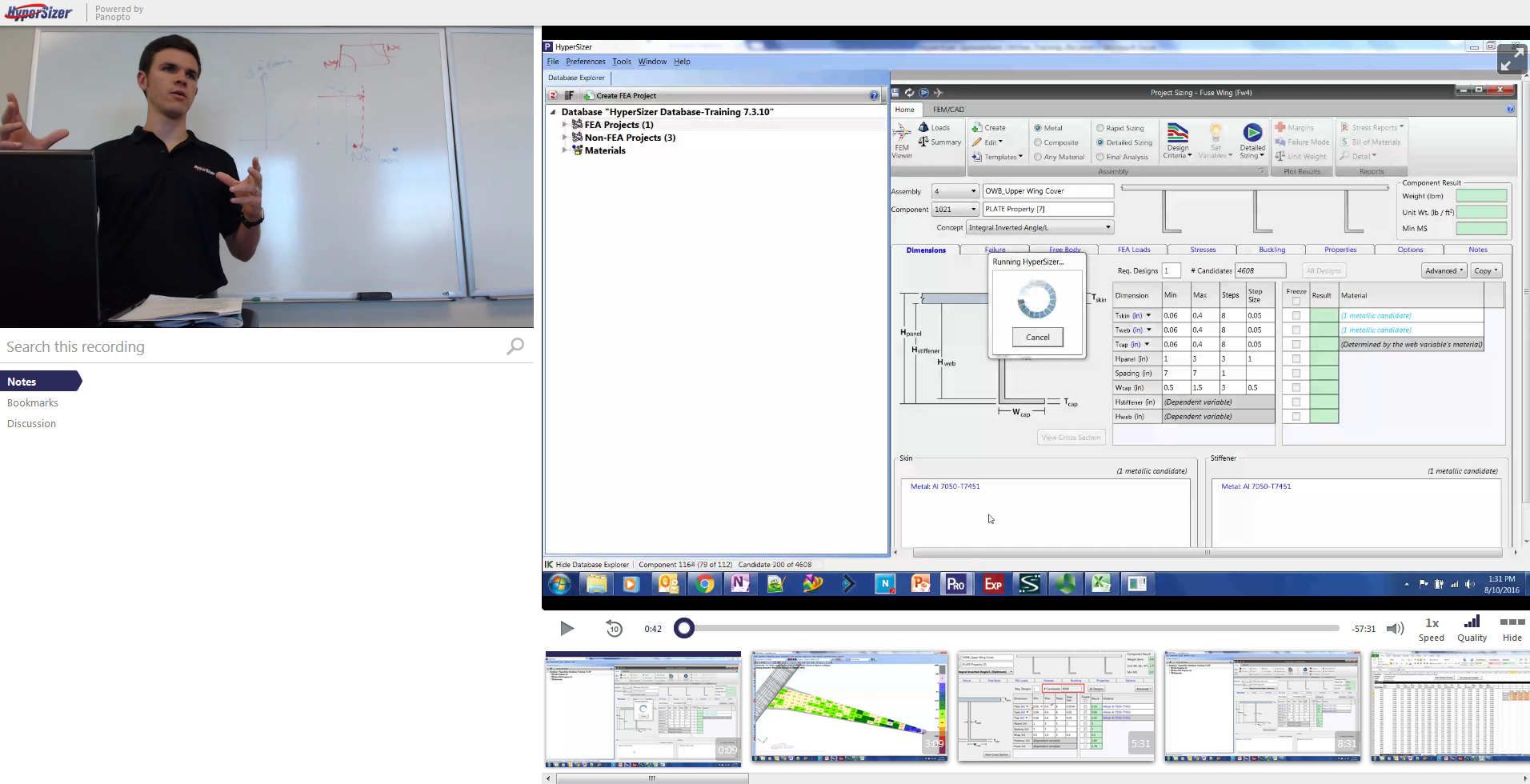Viewport: 1530px width, 784px height.
Task: Jump to the 3:09 wing model thumbnail
Action: click(850, 706)
